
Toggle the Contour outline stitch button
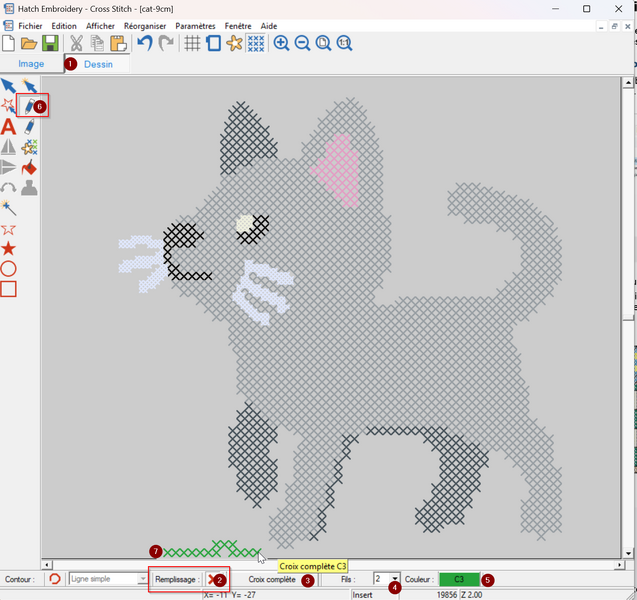pyautogui.click(x=54, y=579)
